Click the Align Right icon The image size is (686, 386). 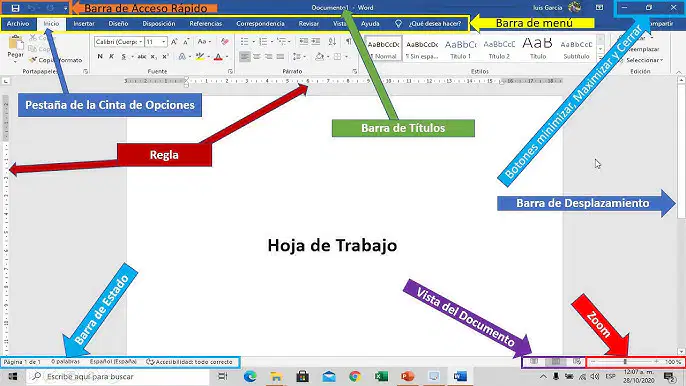click(269, 57)
